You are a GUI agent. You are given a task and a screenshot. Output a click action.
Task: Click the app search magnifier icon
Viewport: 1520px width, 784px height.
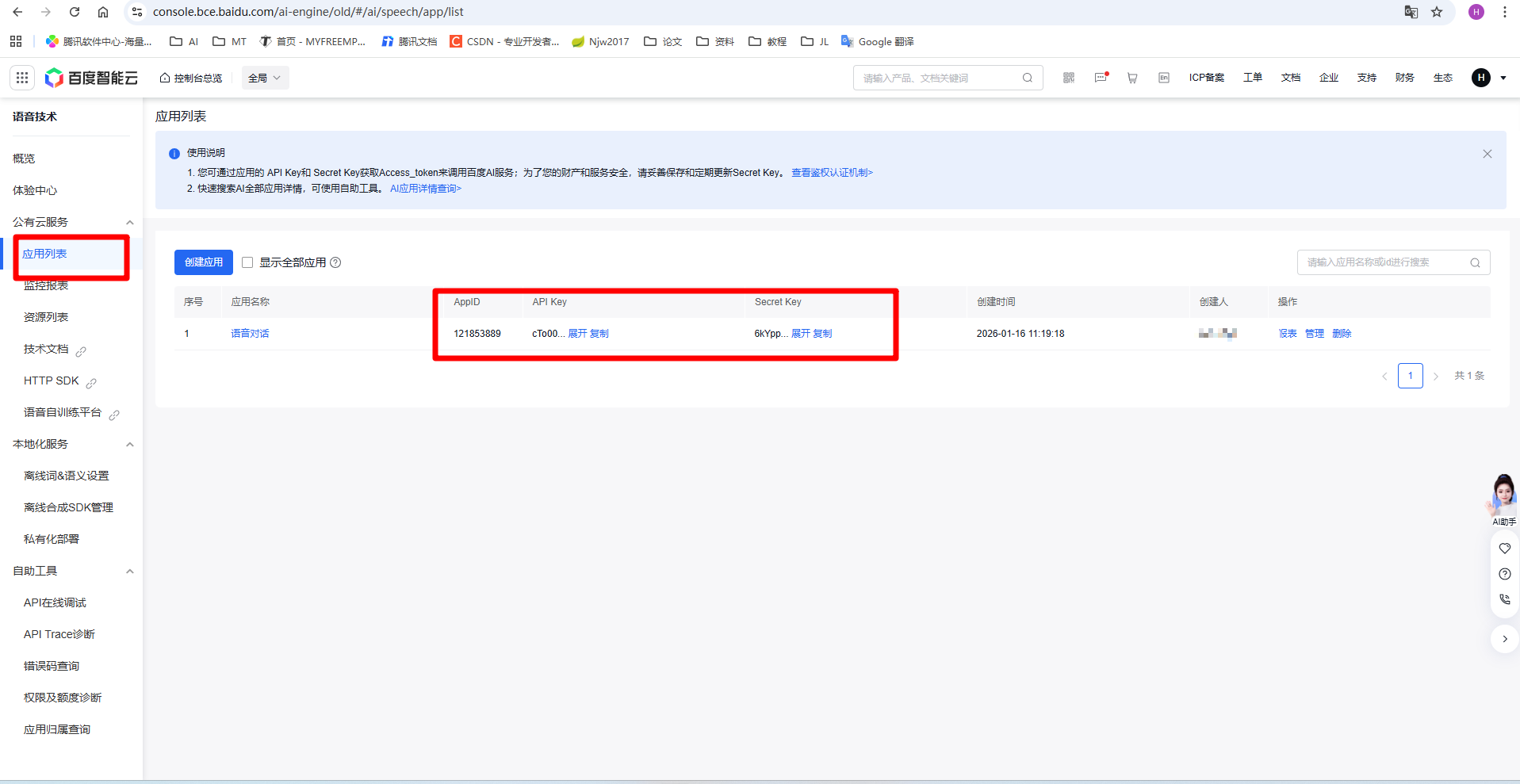point(1475,262)
